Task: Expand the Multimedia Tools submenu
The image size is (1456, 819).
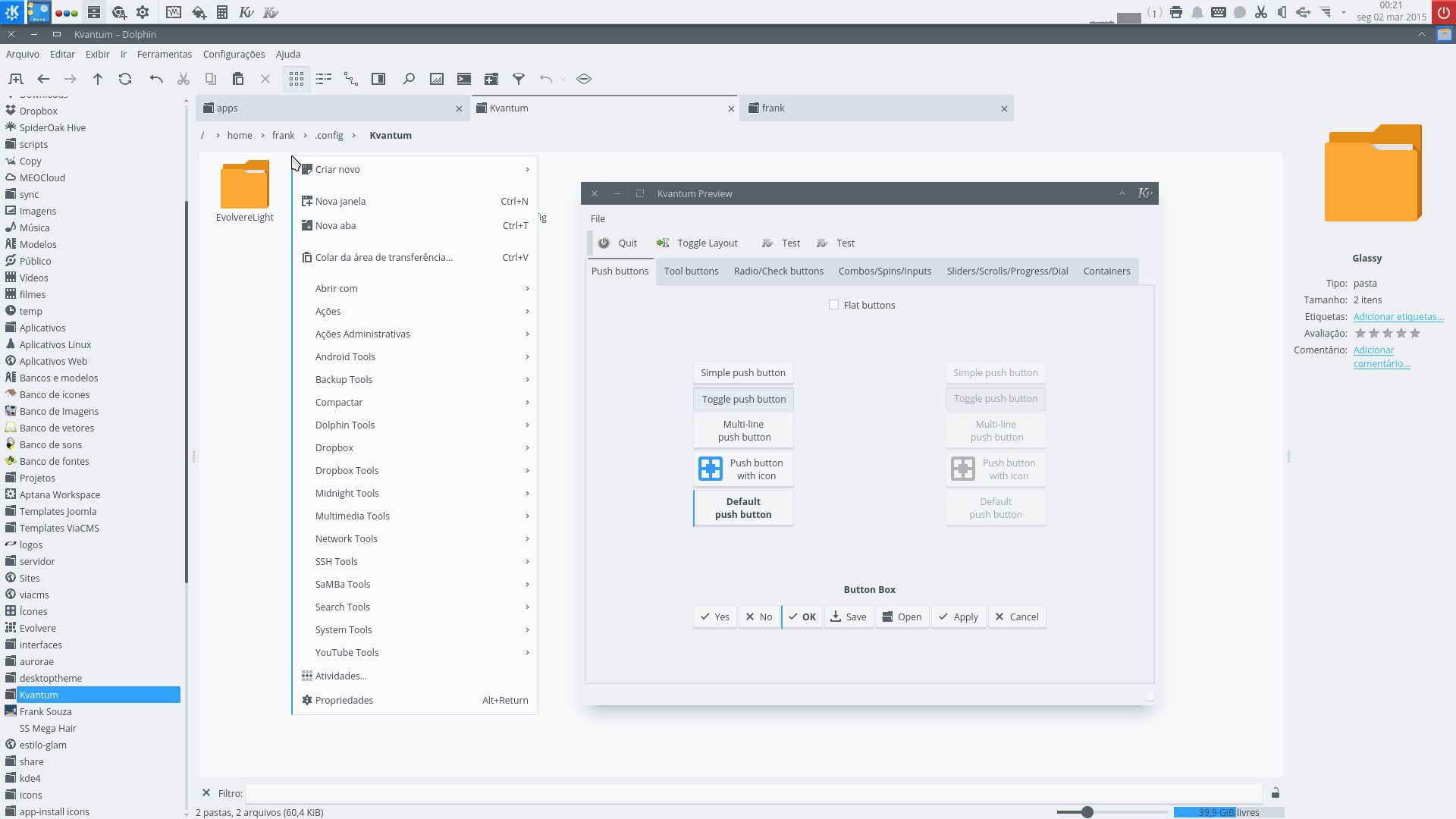Action: pos(414,516)
